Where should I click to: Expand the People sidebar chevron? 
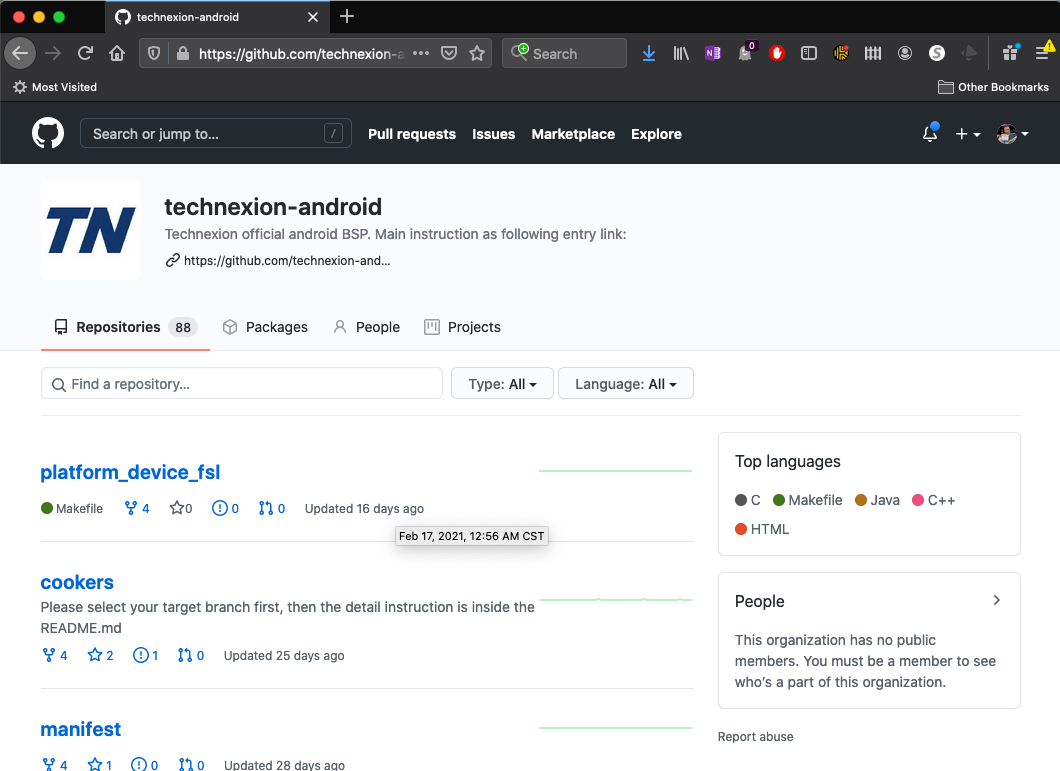point(996,600)
